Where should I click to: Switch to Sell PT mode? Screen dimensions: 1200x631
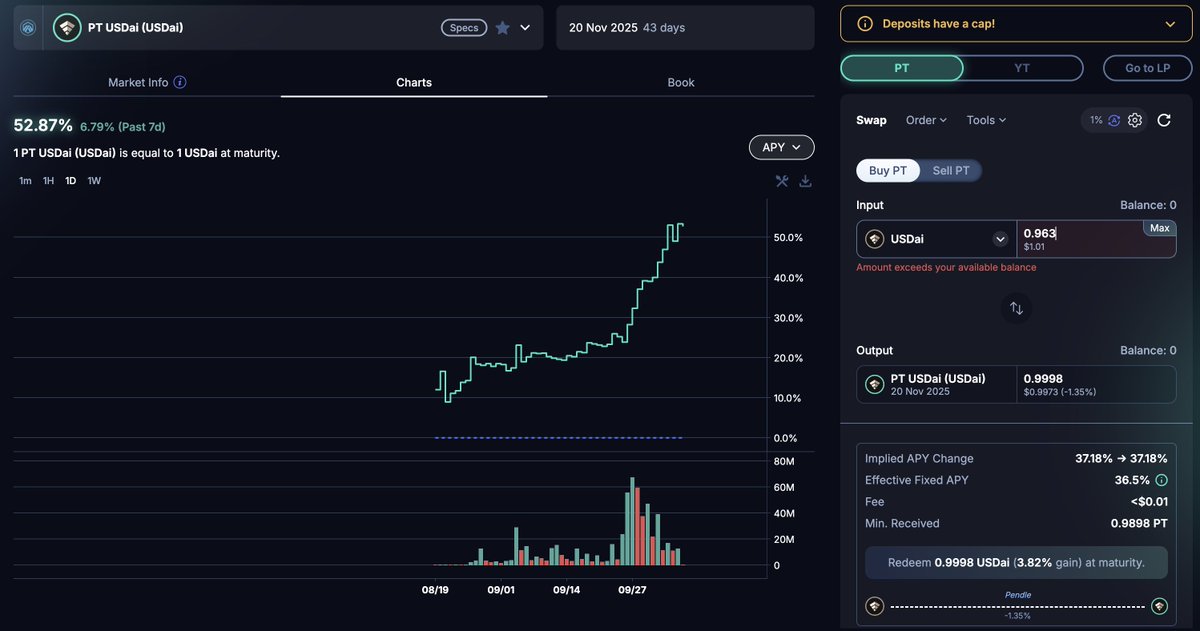tap(950, 171)
